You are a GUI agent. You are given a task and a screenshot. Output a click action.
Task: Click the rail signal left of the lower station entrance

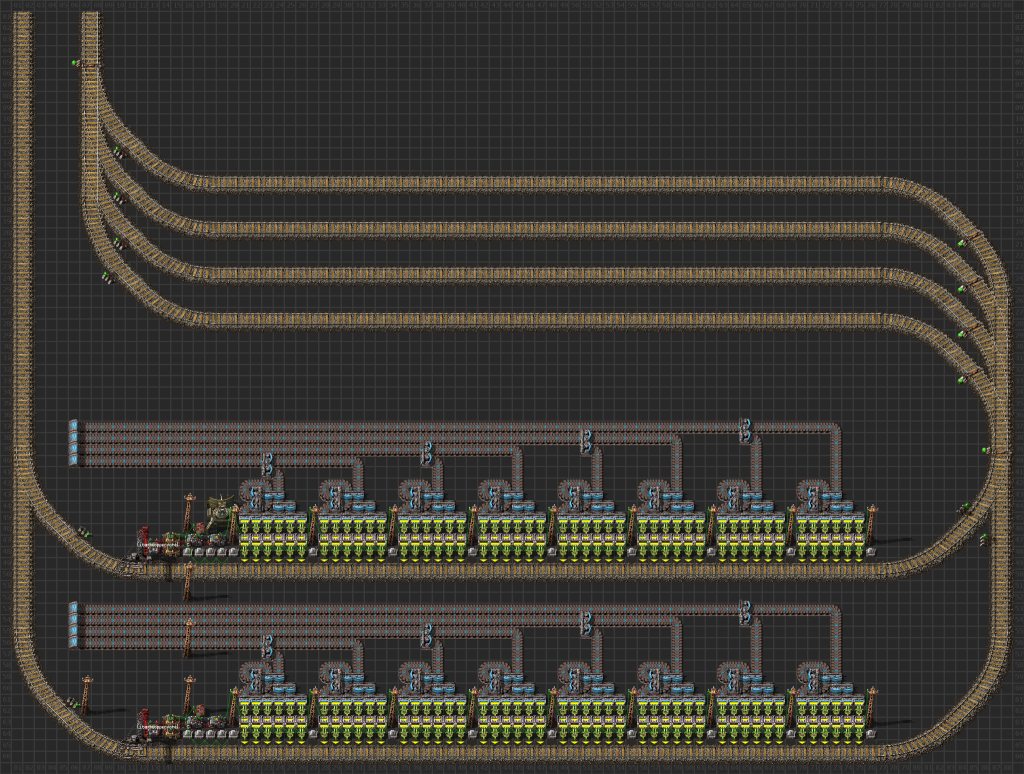click(x=72, y=703)
